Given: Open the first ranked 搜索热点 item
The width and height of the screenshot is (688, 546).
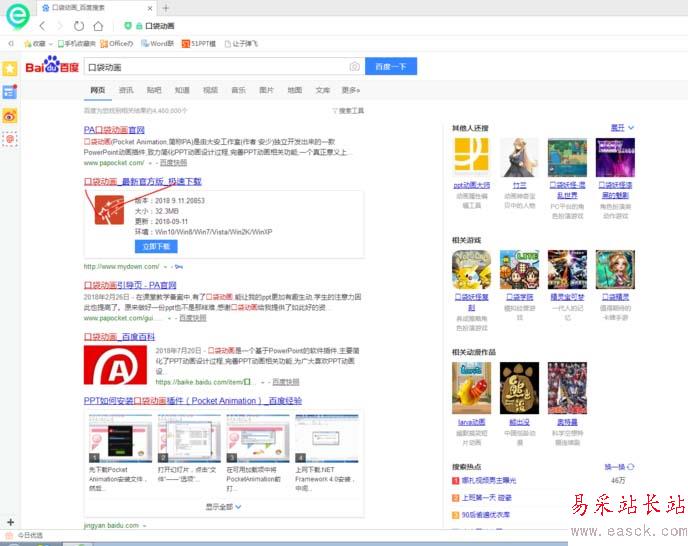Looking at the screenshot, I should click(x=488, y=481).
